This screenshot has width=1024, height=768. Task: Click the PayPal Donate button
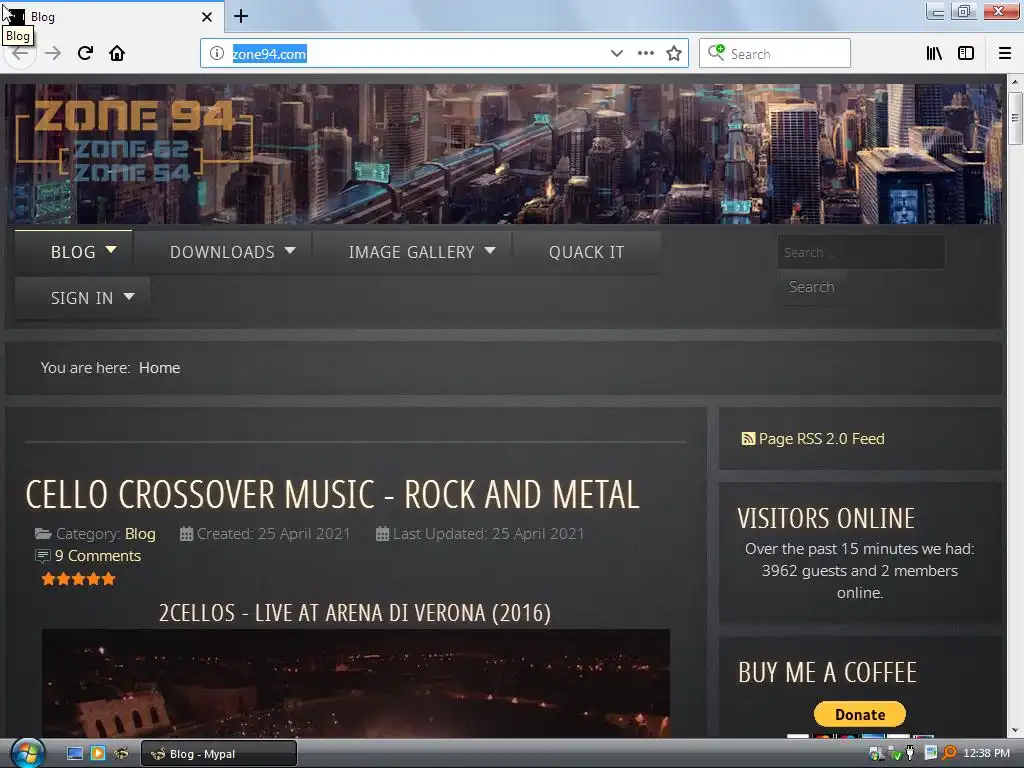pyautogui.click(x=859, y=714)
